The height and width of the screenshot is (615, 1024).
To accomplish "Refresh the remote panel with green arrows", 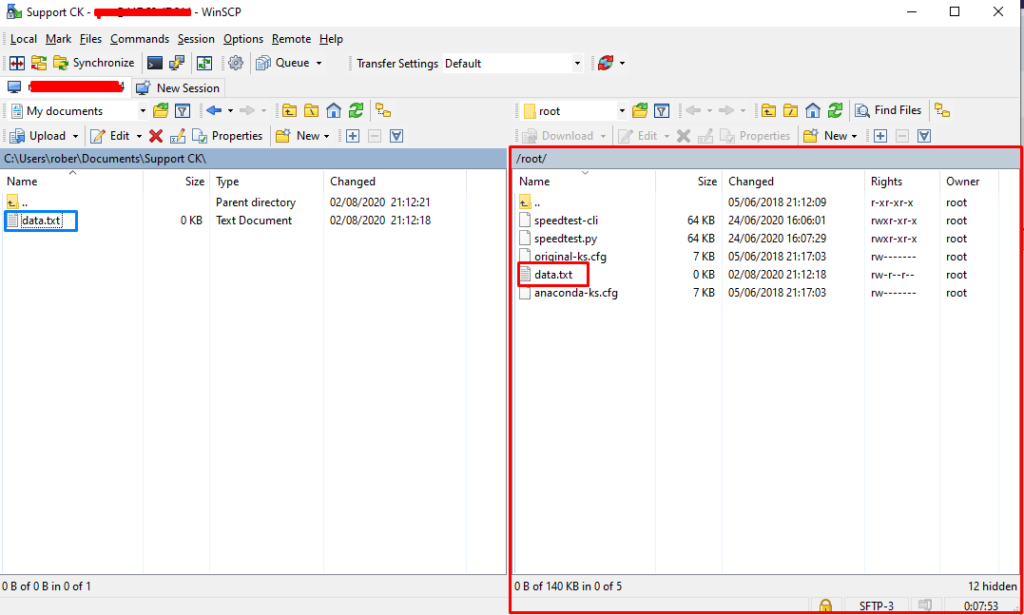I will (835, 111).
